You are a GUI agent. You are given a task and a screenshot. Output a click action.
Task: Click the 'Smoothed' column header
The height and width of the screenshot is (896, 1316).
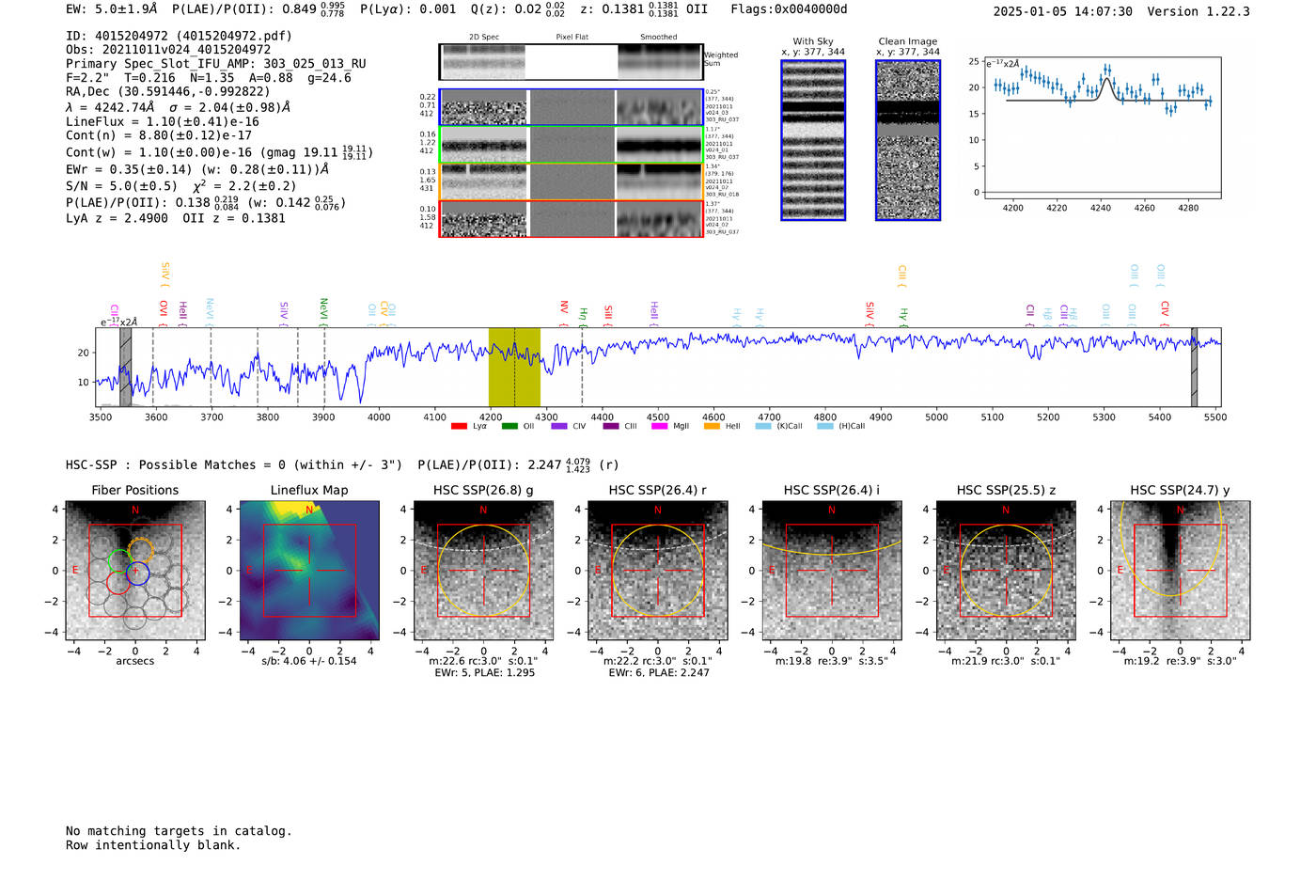pos(659,37)
